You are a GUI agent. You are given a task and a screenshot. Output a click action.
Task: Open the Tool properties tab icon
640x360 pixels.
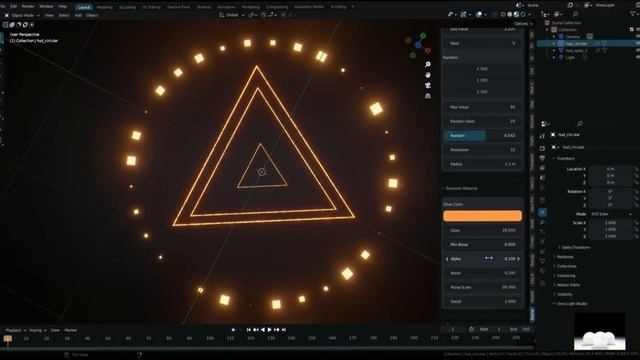pyautogui.click(x=542, y=136)
